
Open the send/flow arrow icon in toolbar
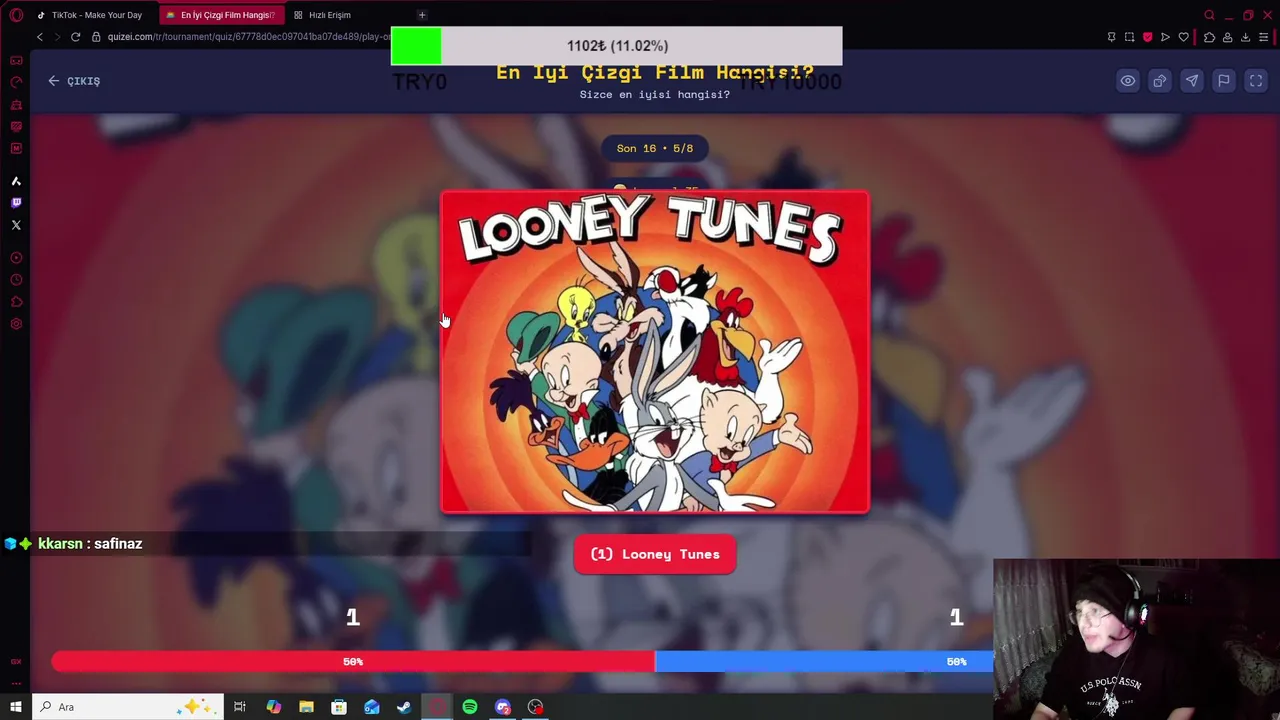pyautogui.click(x=1165, y=37)
